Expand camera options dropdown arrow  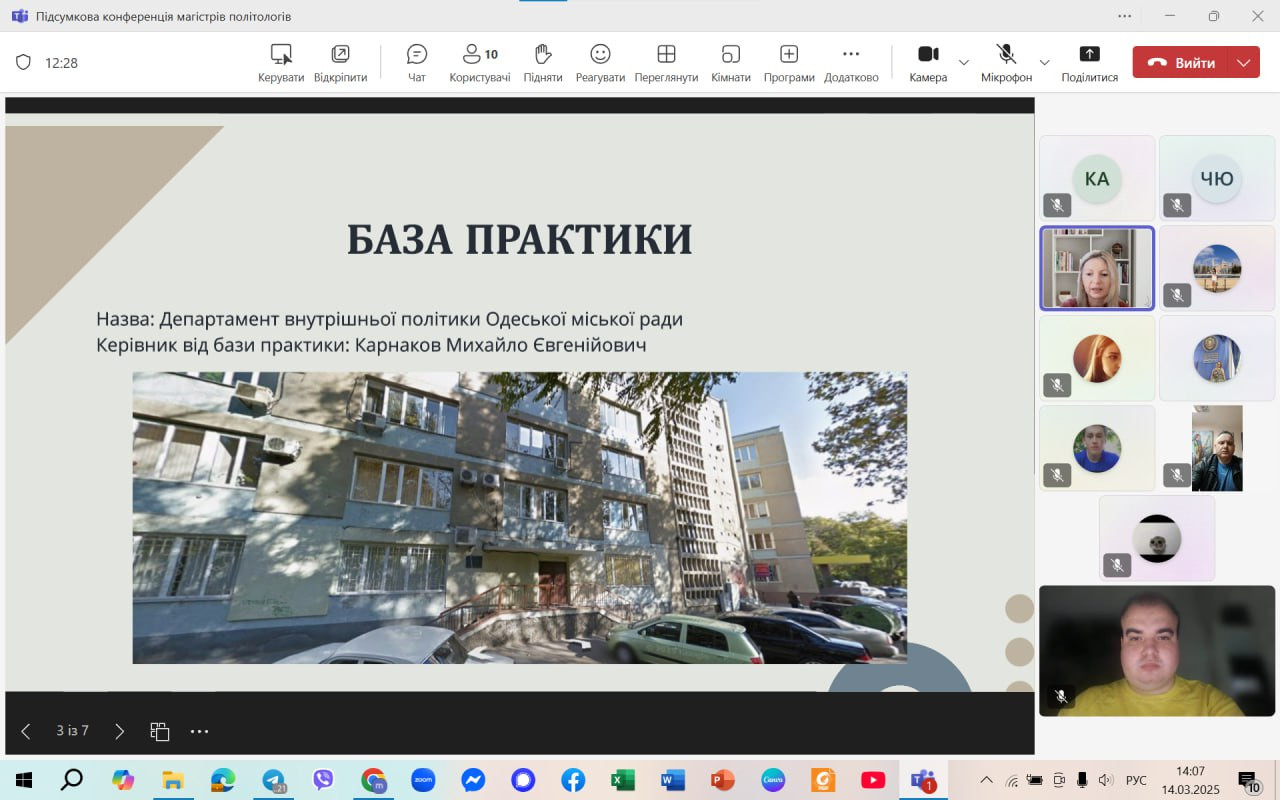click(964, 62)
